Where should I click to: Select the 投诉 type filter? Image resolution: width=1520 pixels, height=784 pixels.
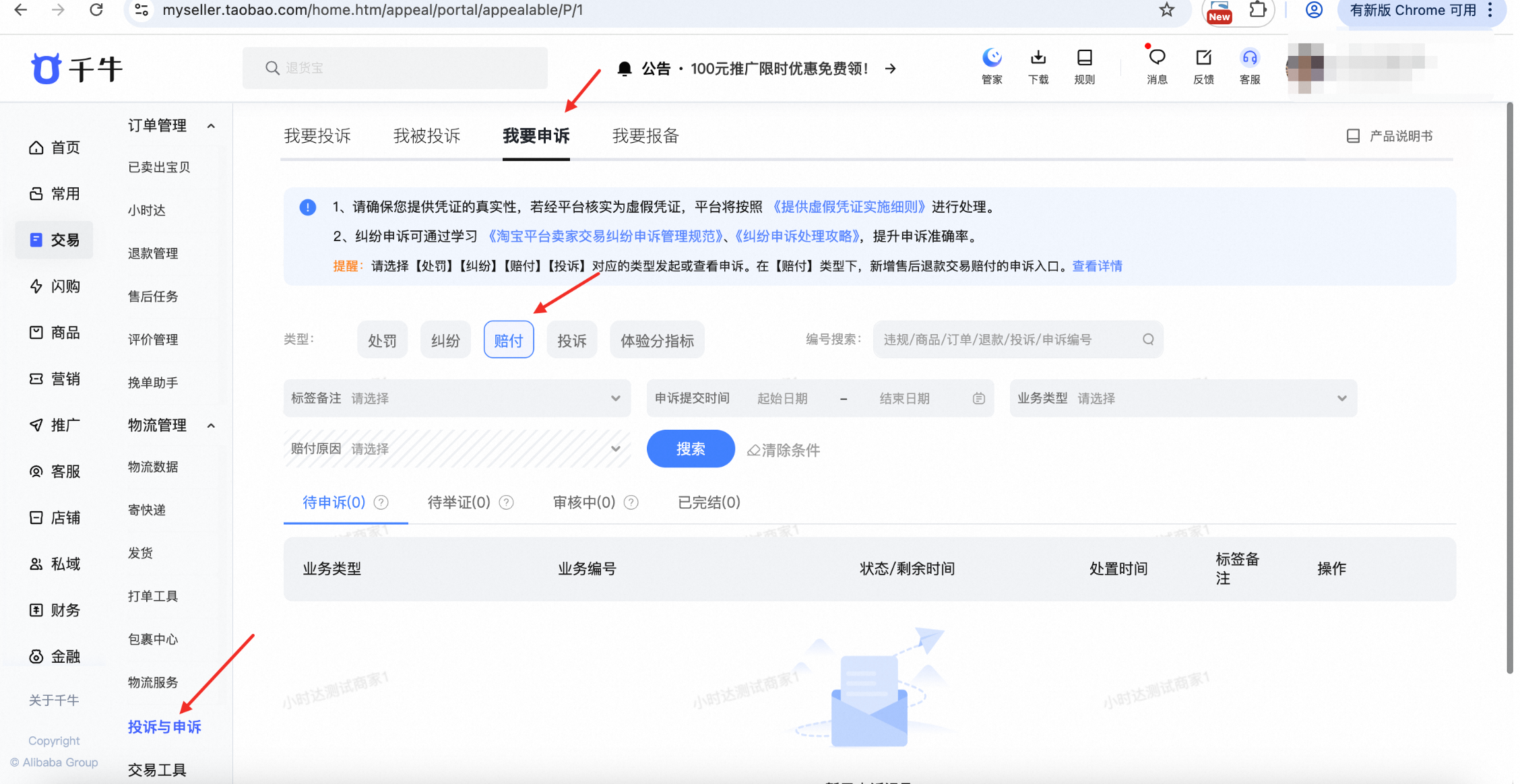(x=572, y=340)
